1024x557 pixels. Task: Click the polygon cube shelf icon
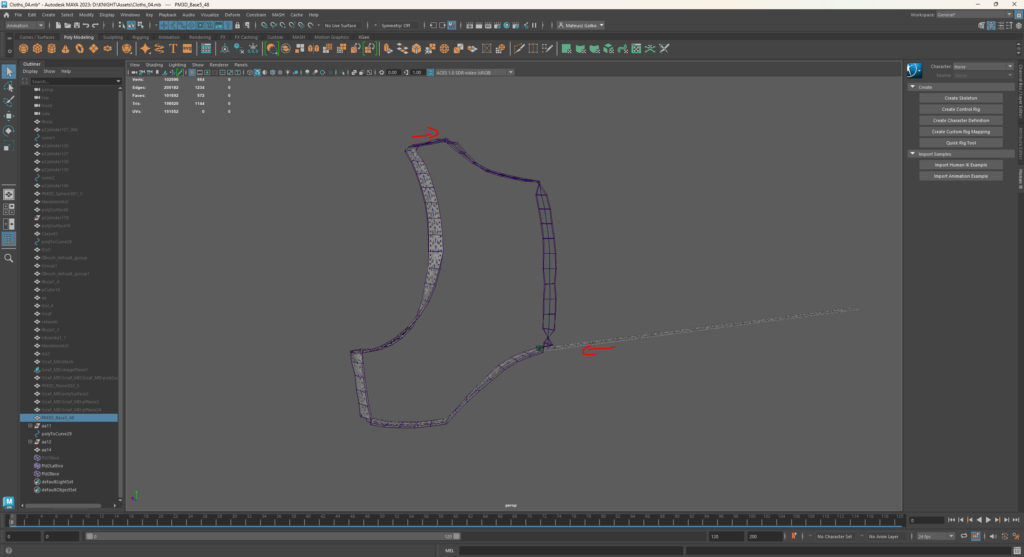[x=37, y=48]
